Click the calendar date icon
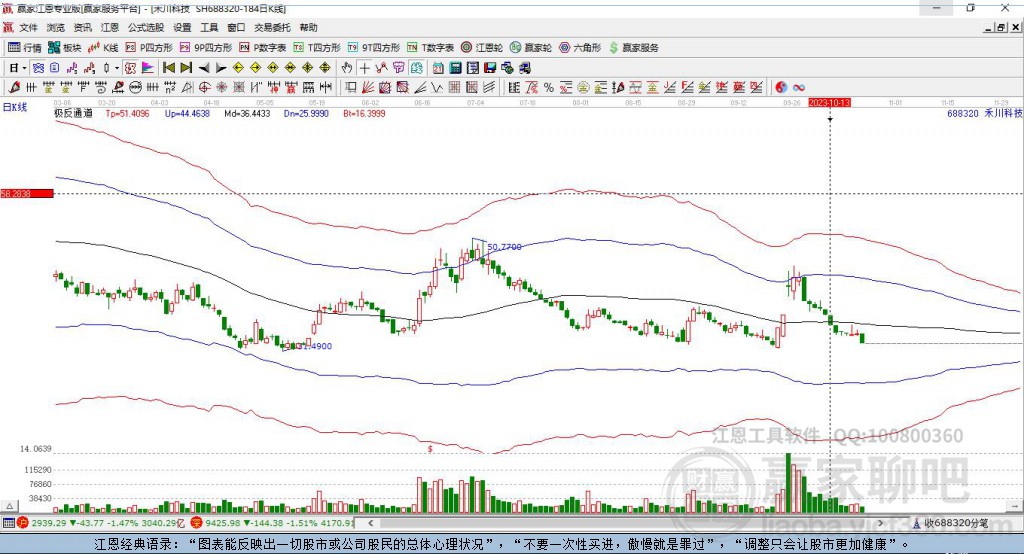1024x554 pixels. coord(438,68)
